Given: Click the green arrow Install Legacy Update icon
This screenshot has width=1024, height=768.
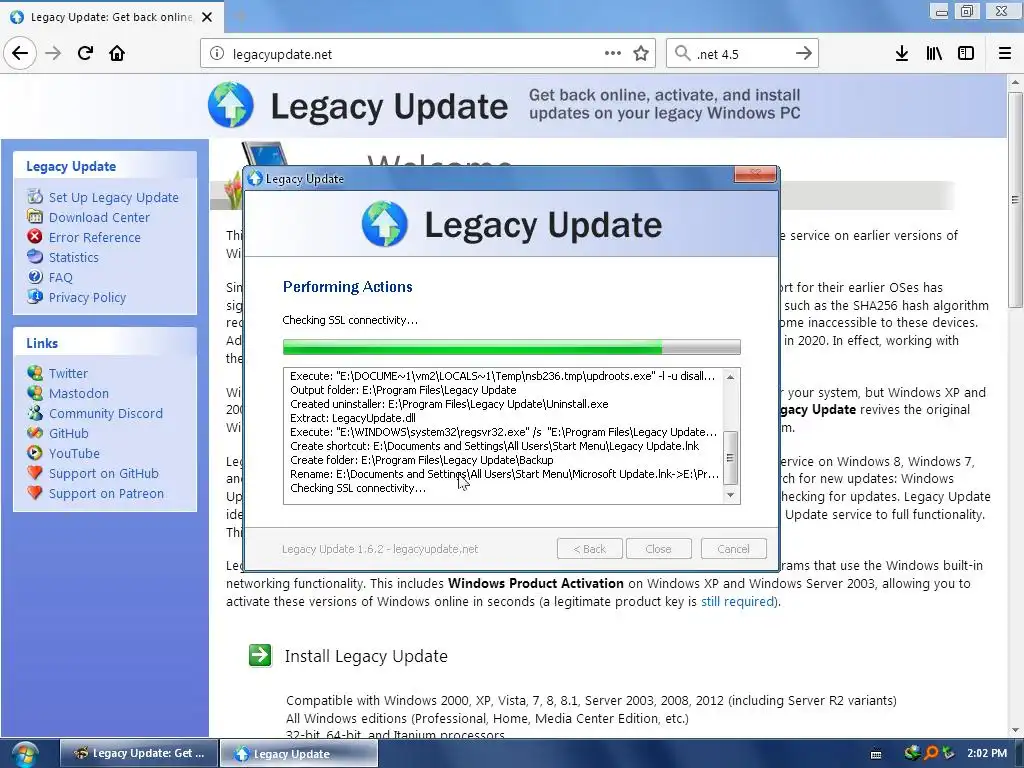Looking at the screenshot, I should (x=260, y=655).
